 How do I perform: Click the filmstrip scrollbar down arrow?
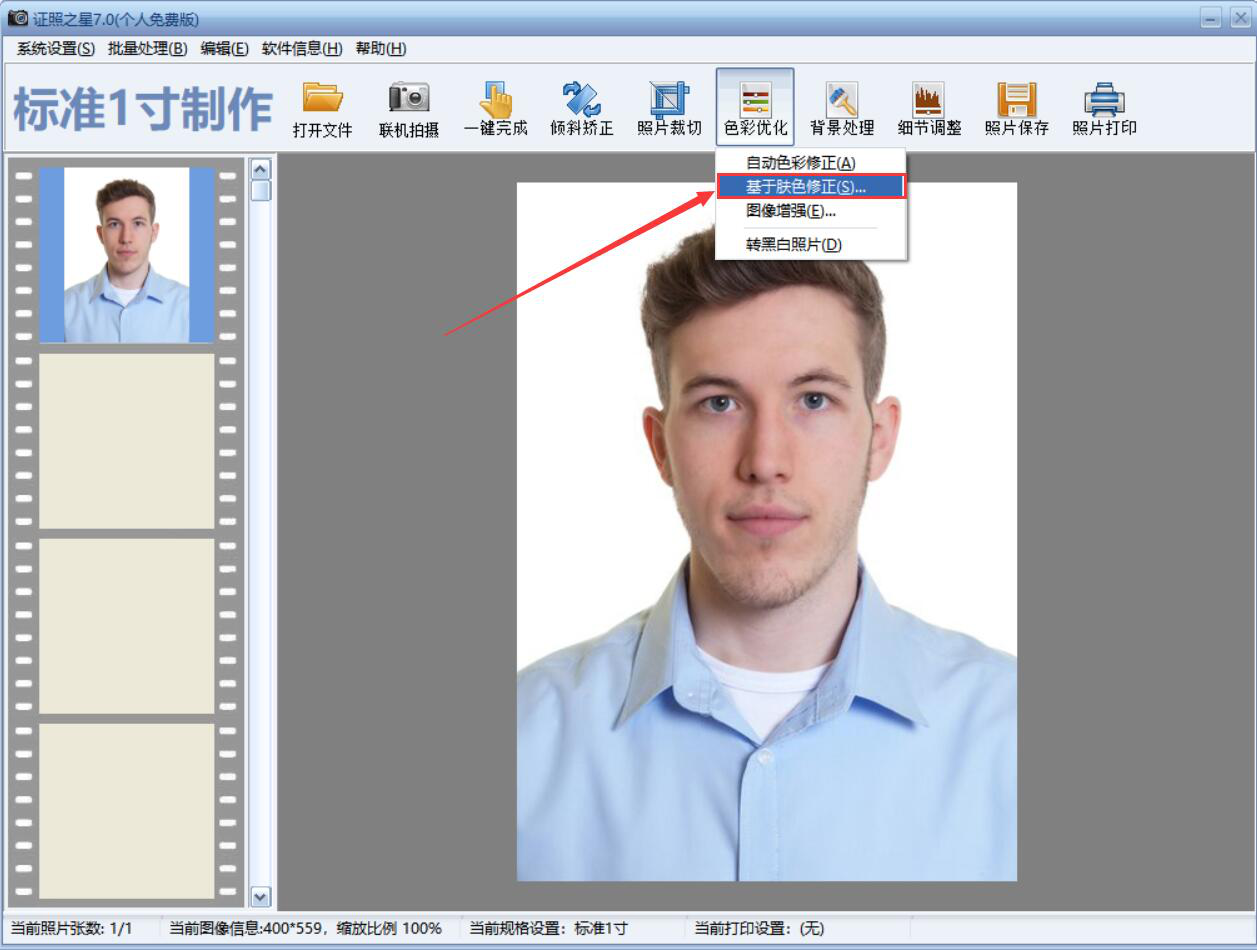pos(260,897)
